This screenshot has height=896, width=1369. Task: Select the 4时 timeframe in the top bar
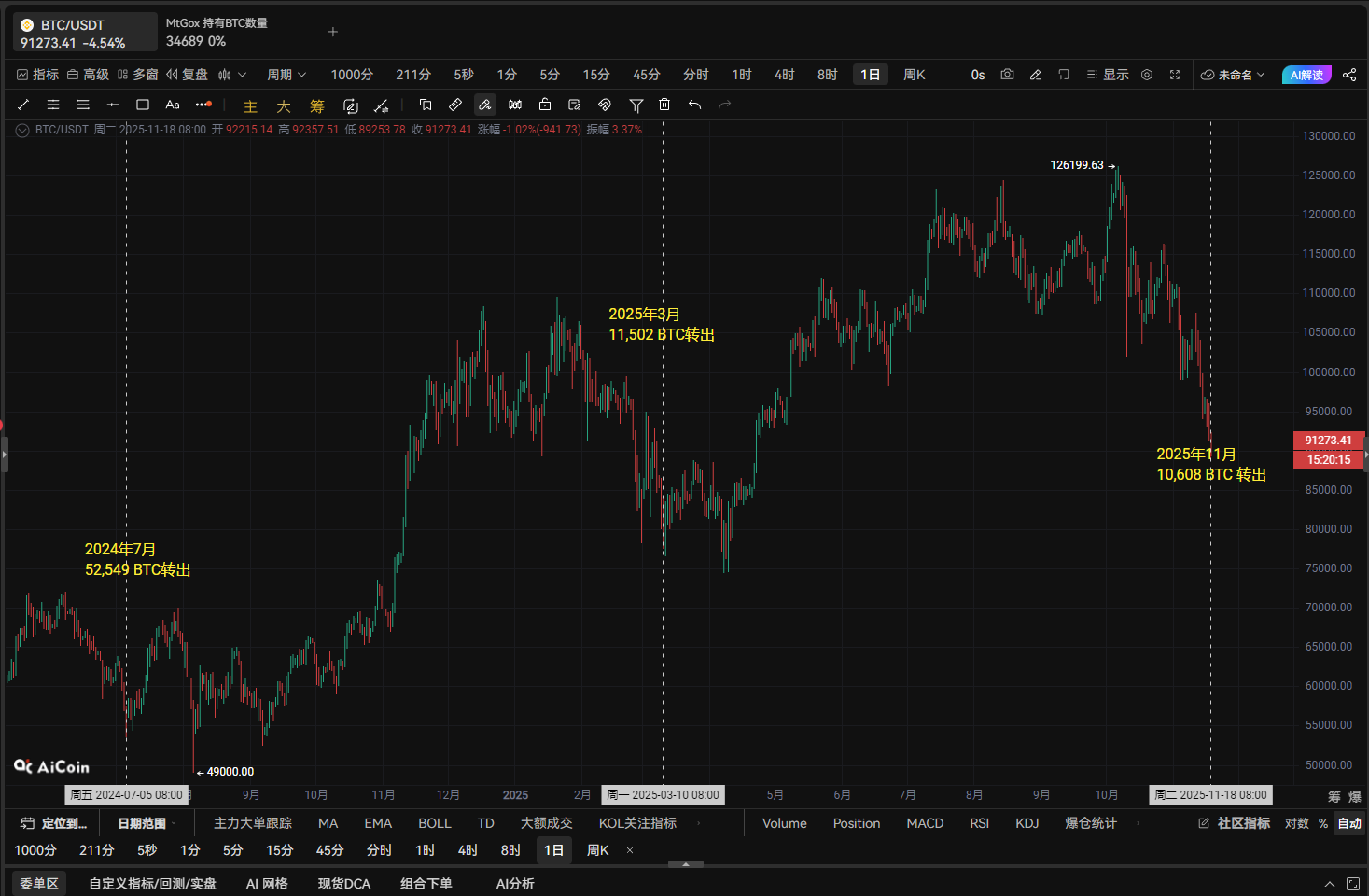[x=784, y=75]
